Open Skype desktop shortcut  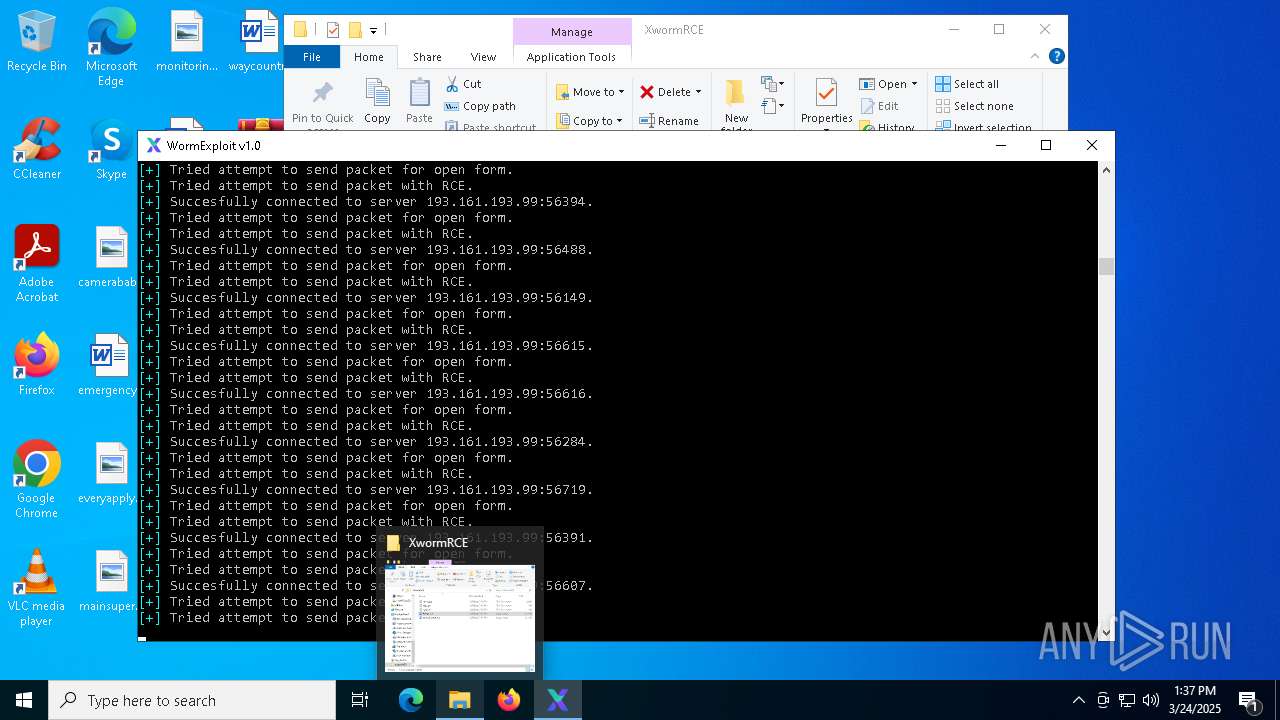(111, 150)
